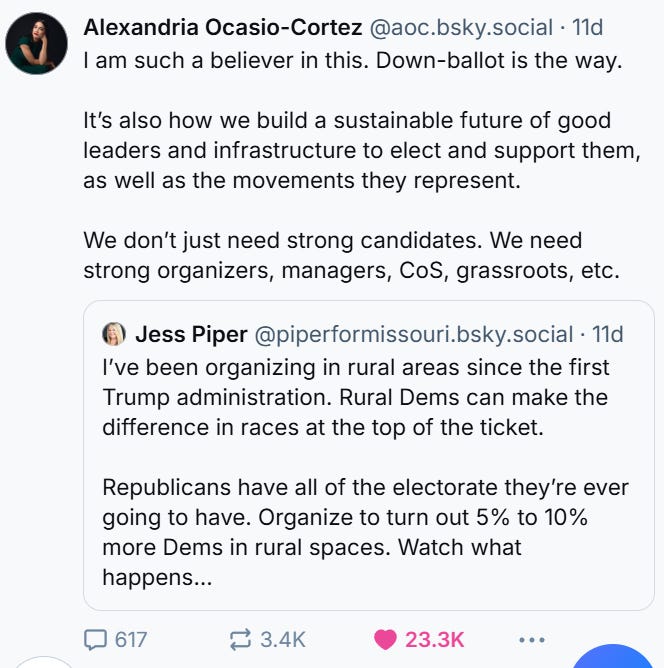Viewport: 664px width, 668px height.
Task: Click the reply speech bubble icon
Action: [97, 639]
